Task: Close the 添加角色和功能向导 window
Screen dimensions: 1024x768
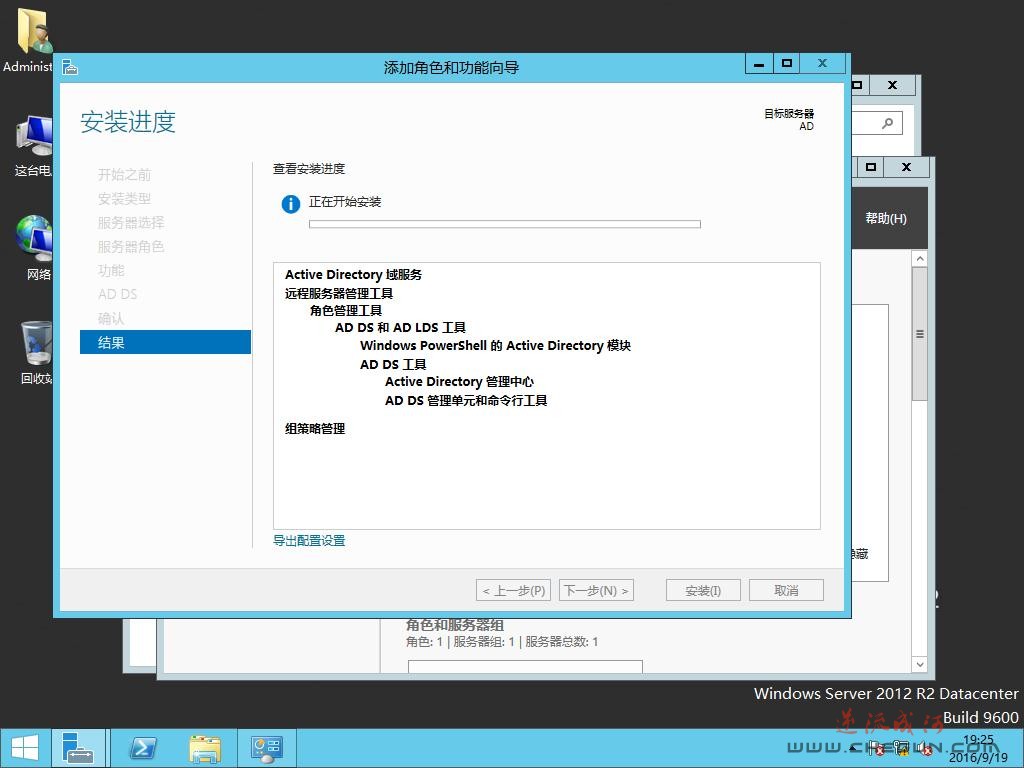Action: [x=823, y=63]
